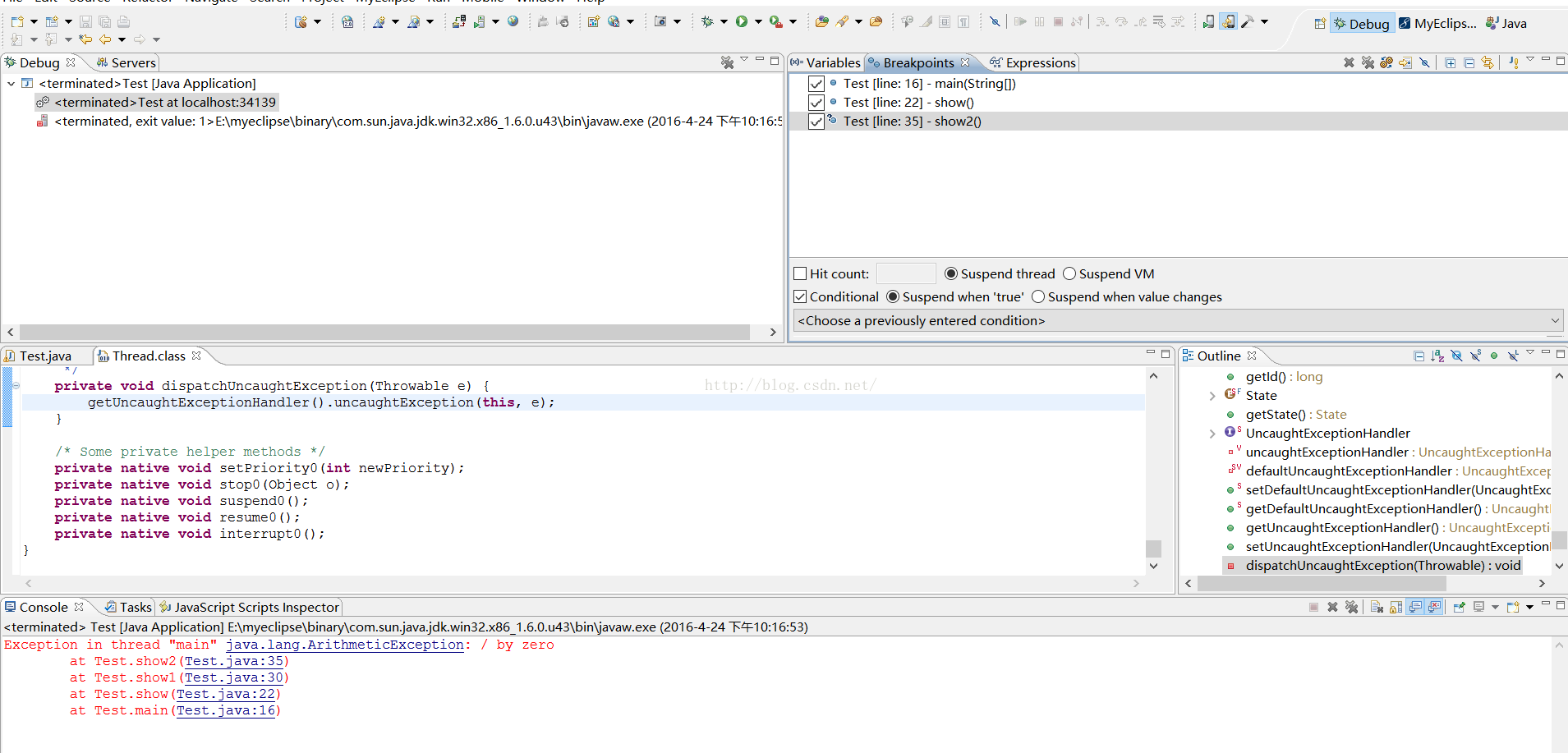Click Scroll Lock icon in Console toolbar
This screenshot has height=753, width=1568.
pos(1396,607)
